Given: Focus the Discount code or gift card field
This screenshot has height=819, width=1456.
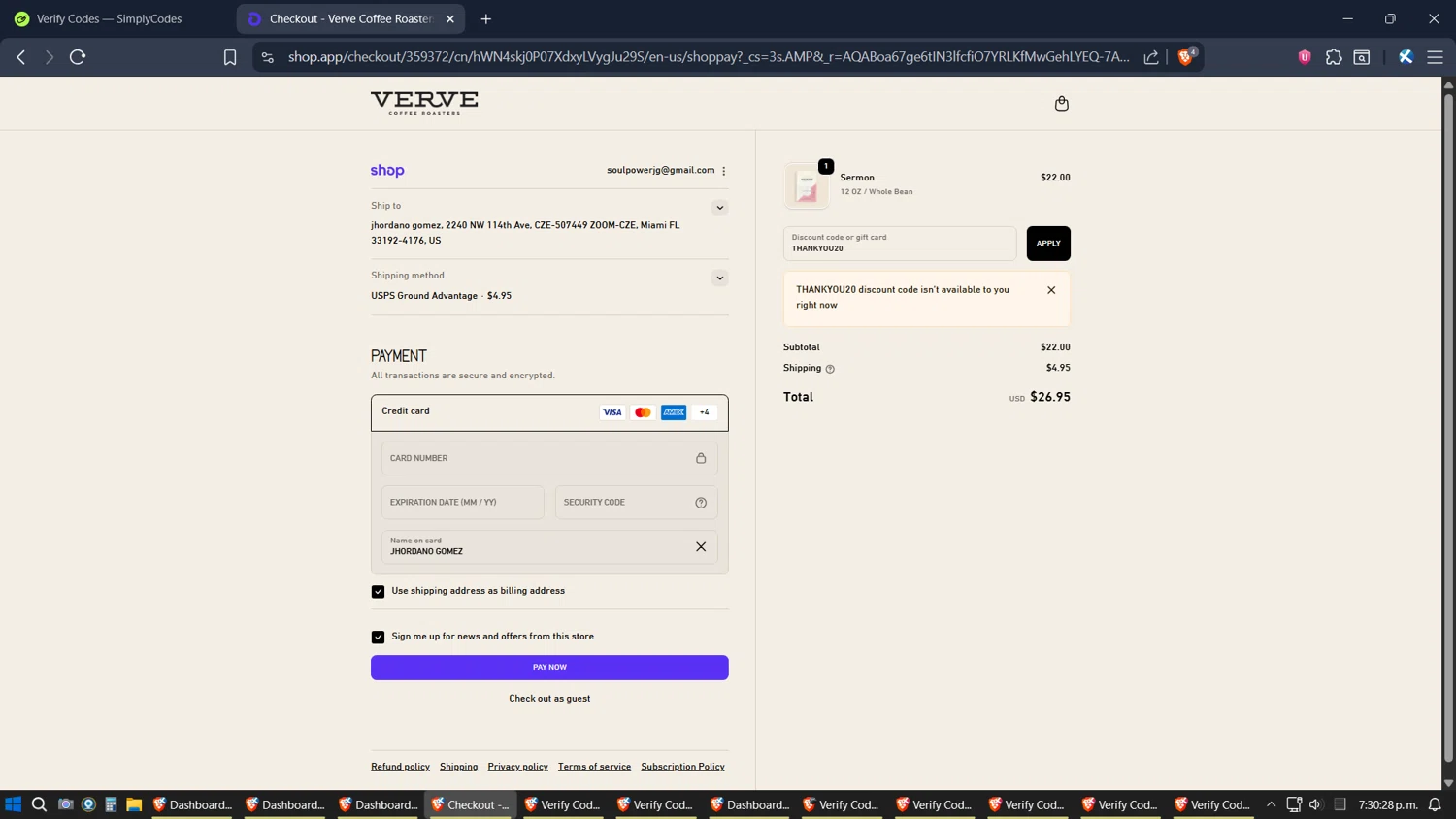Looking at the screenshot, I should [x=900, y=244].
